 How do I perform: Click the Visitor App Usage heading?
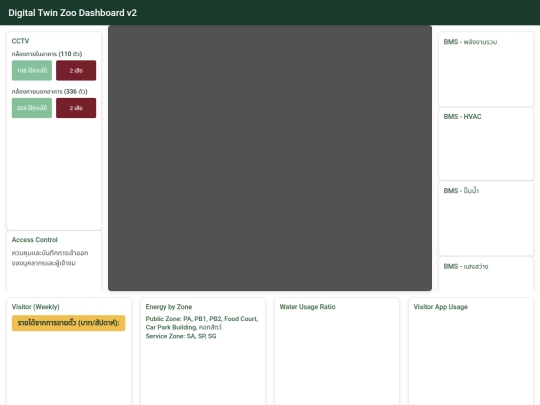coord(440,307)
